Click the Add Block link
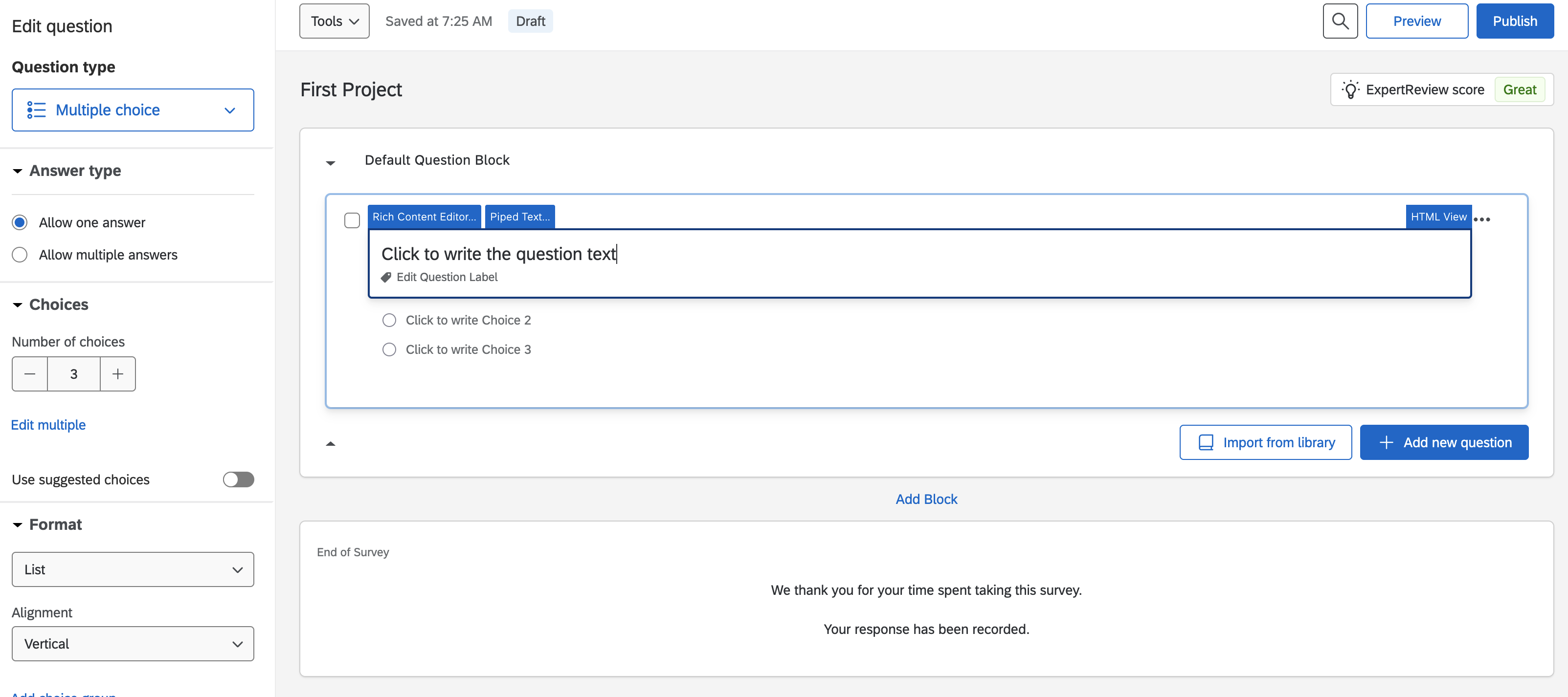1568x697 pixels. point(926,499)
